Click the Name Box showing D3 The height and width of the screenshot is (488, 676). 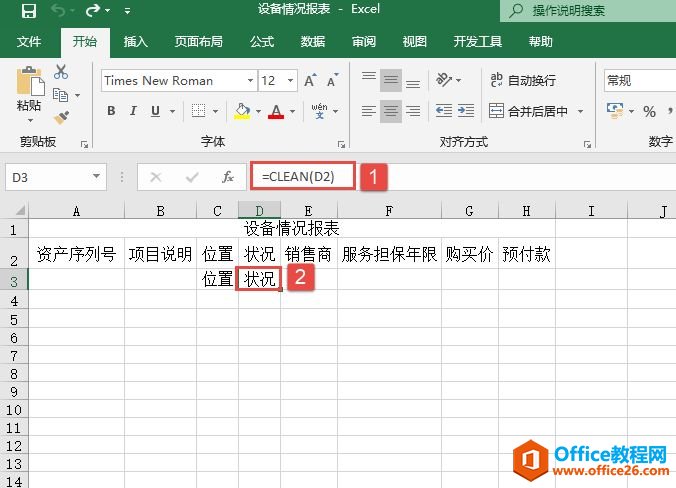[56, 177]
